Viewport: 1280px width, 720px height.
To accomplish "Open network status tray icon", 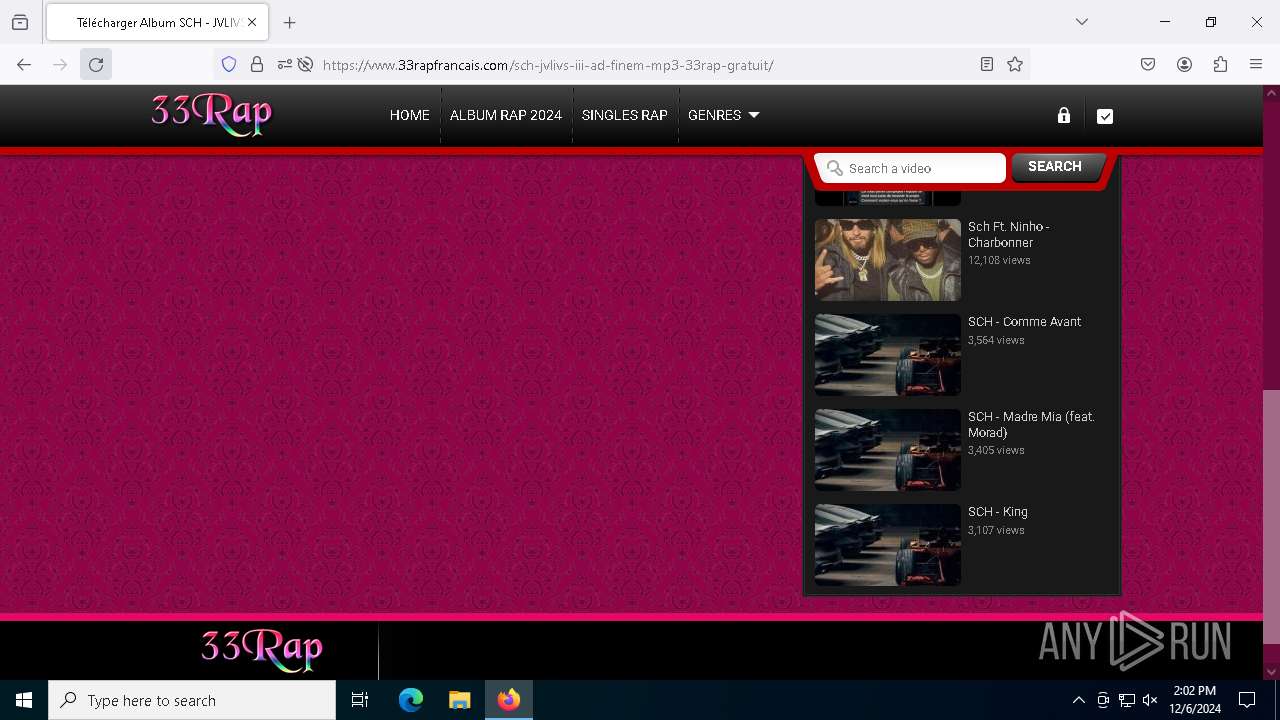I will click(x=1127, y=700).
